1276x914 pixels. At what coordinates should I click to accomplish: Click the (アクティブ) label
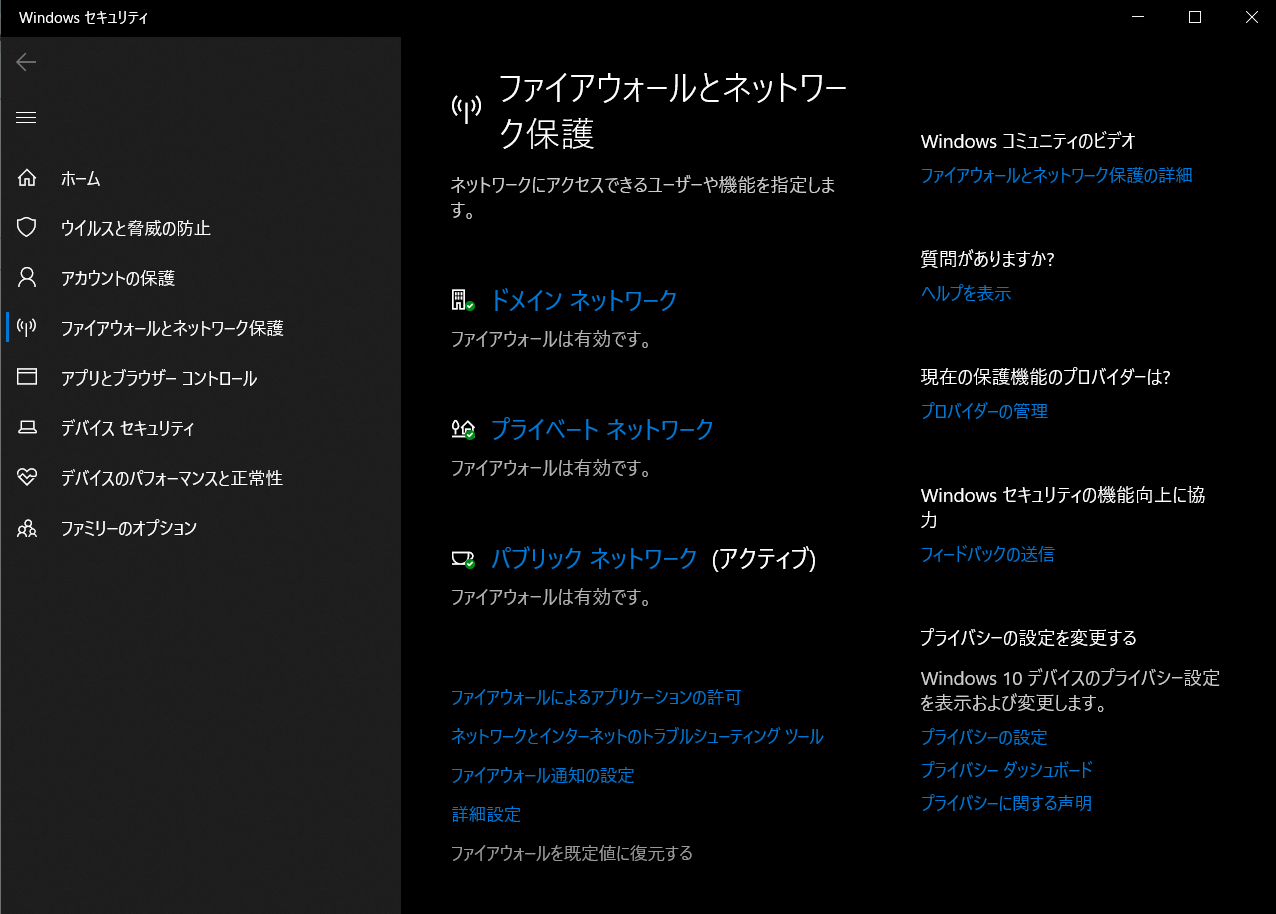pyautogui.click(x=764, y=559)
